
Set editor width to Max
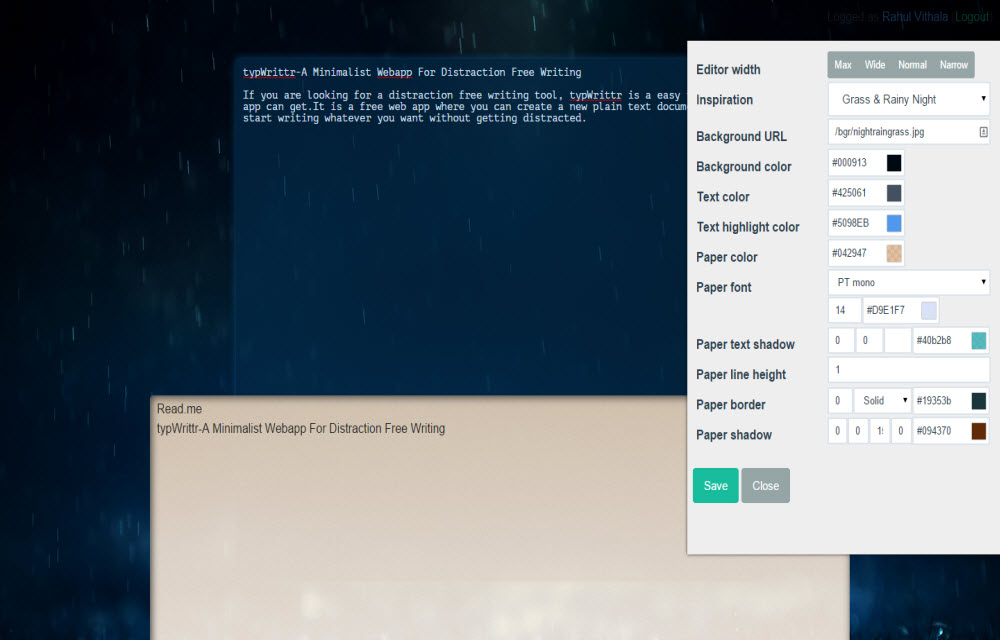point(842,65)
